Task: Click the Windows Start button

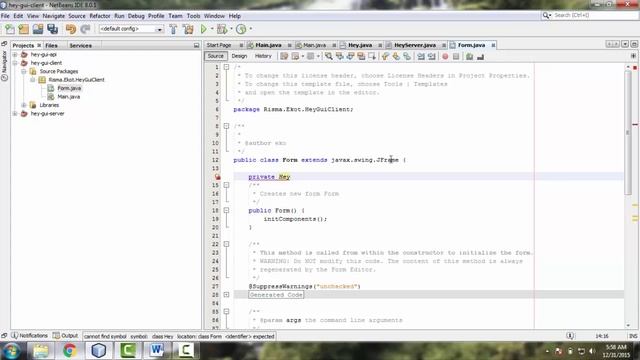Action: pyautogui.click(x=11, y=351)
